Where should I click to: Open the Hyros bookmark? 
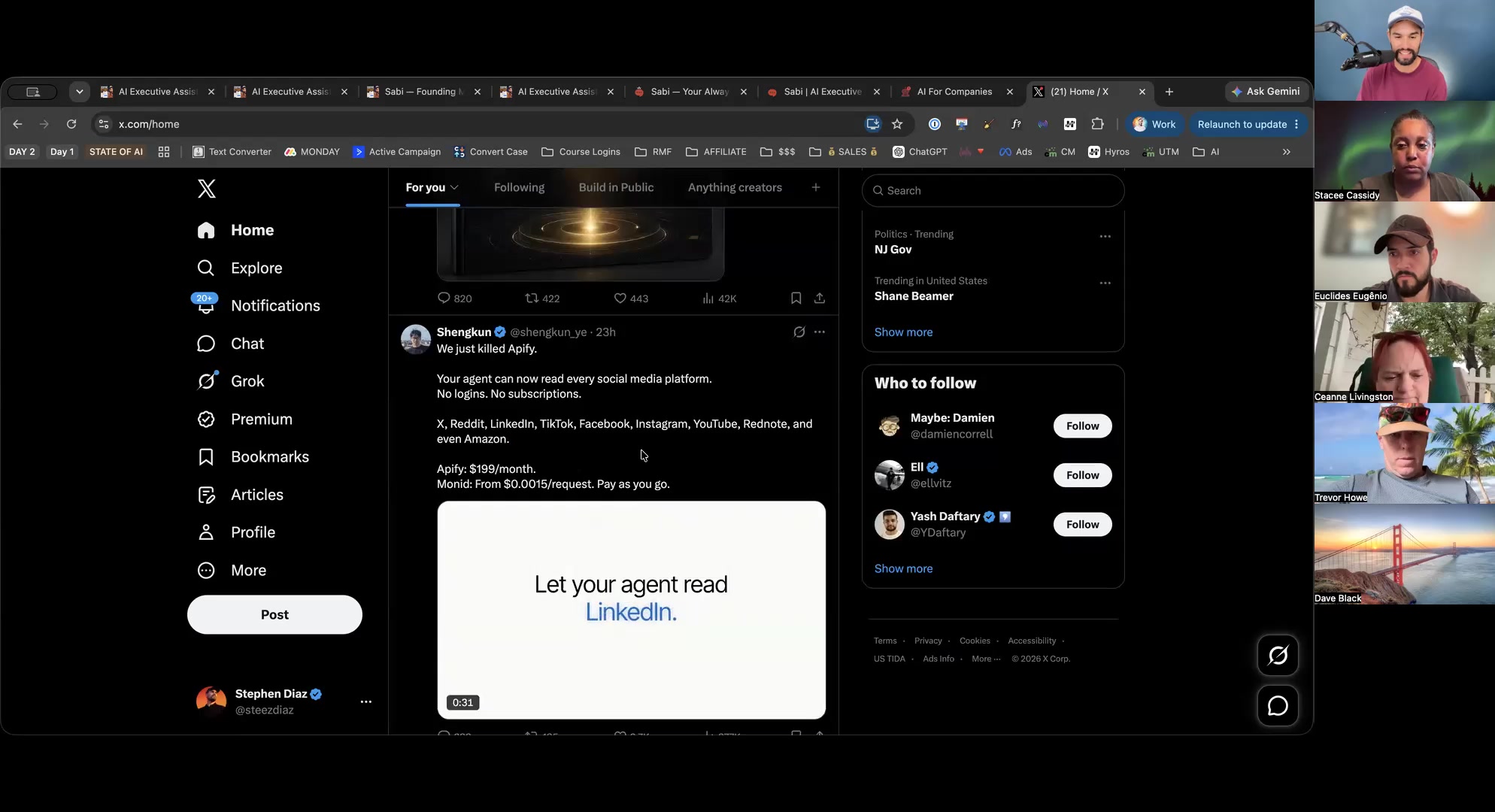1109,152
